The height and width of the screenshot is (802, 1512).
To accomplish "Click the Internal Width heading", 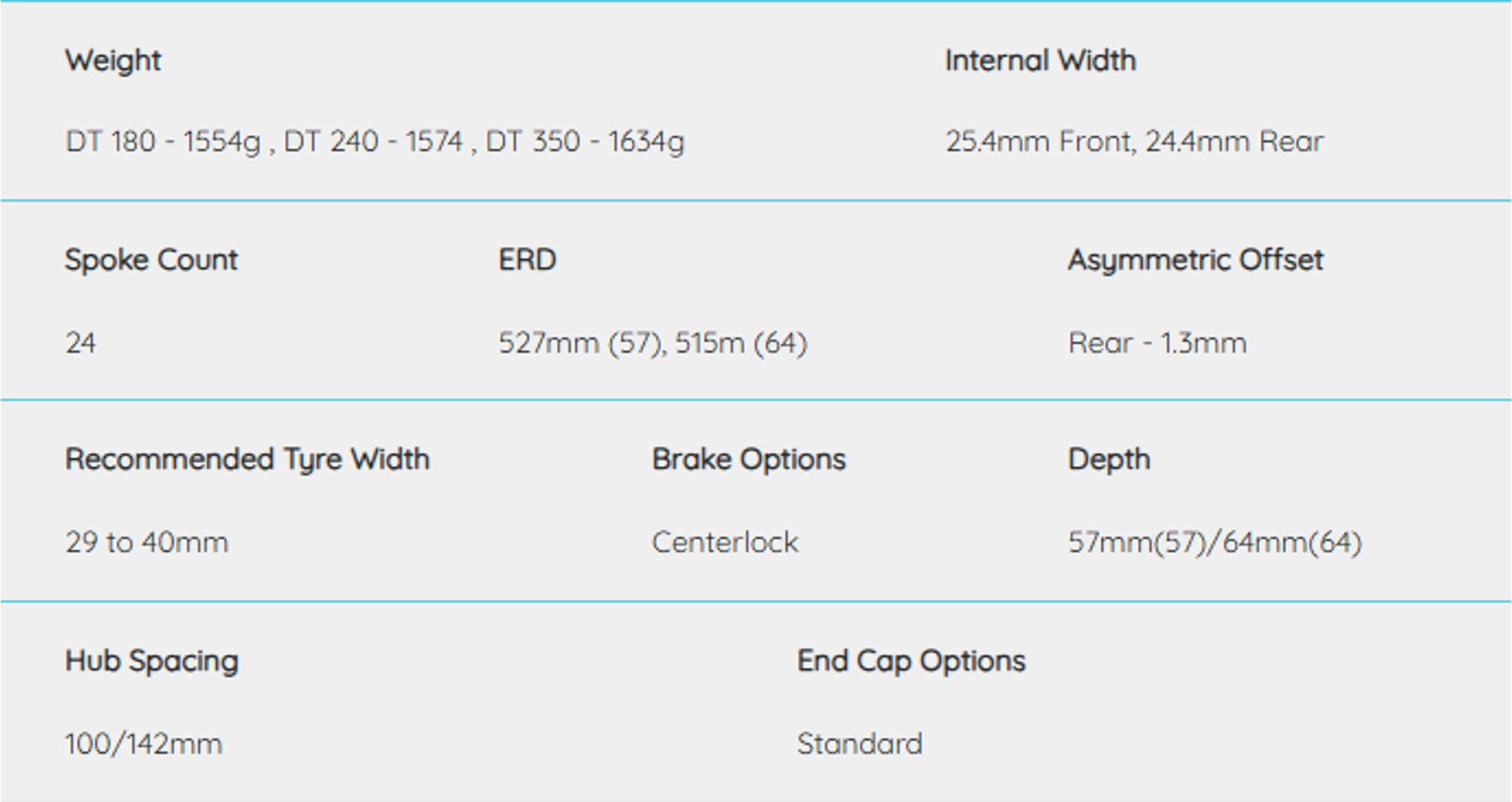I will (x=1040, y=61).
